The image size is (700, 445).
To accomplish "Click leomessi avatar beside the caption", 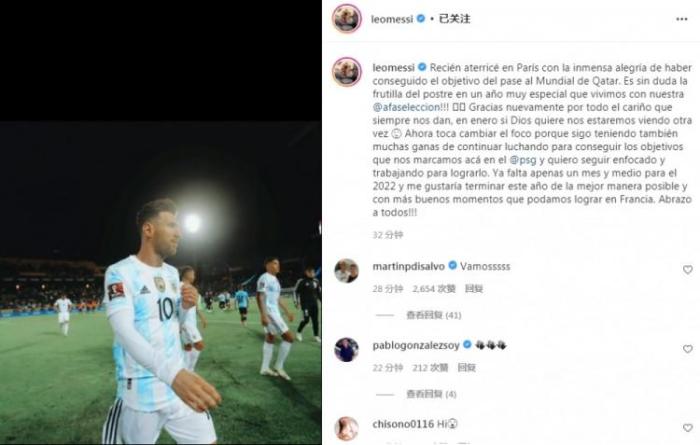I will pos(347,72).
